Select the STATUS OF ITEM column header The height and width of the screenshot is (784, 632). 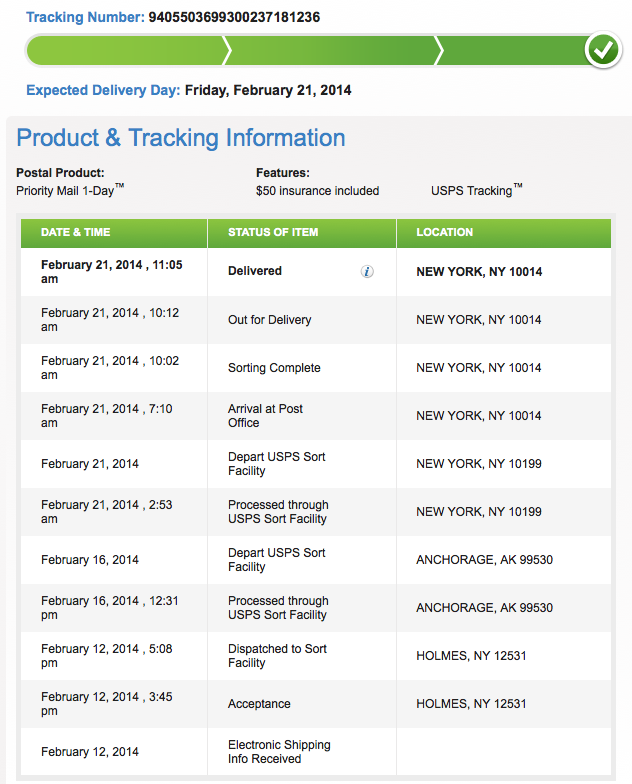click(x=273, y=232)
